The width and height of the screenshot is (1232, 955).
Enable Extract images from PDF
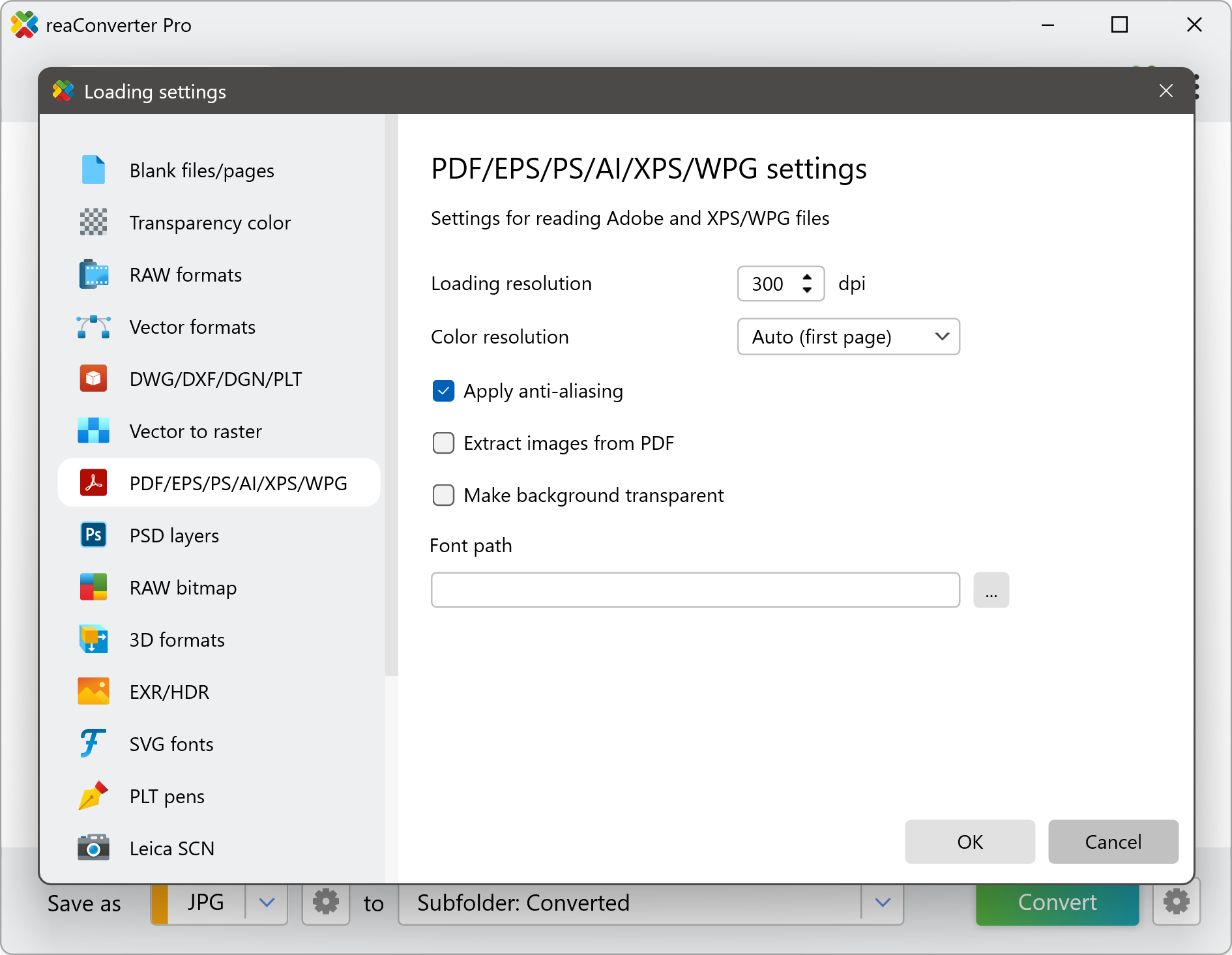[x=443, y=443]
